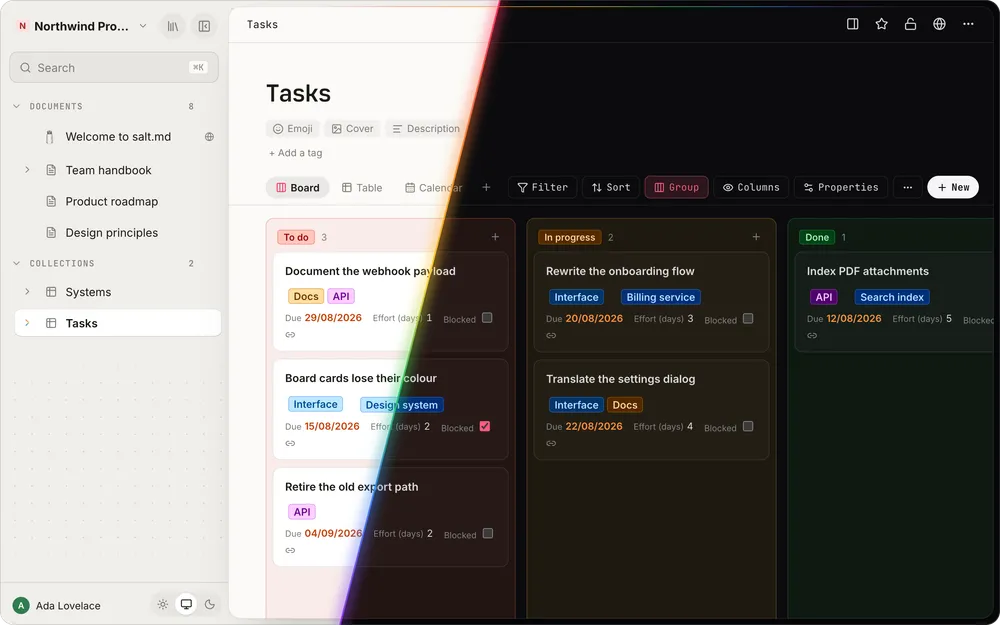Uncheck Blocked on Board cards lose their colour
Image resolution: width=1000 pixels, height=625 pixels.
click(485, 426)
